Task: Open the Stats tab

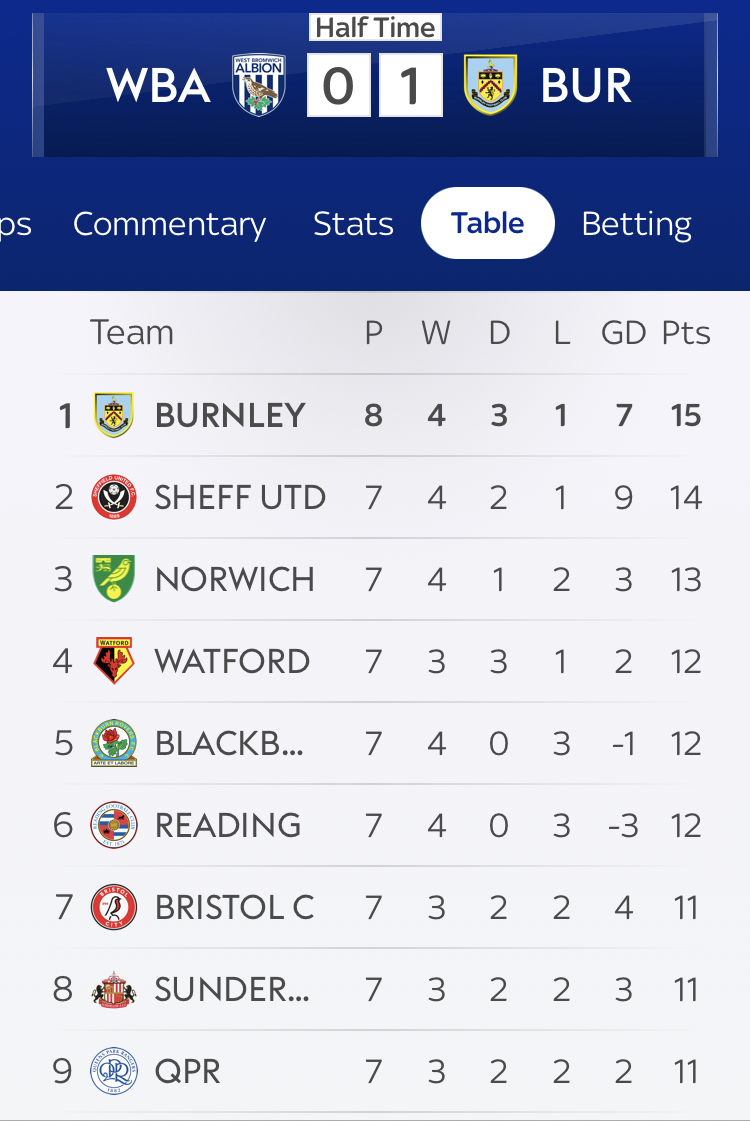Action: (x=353, y=224)
